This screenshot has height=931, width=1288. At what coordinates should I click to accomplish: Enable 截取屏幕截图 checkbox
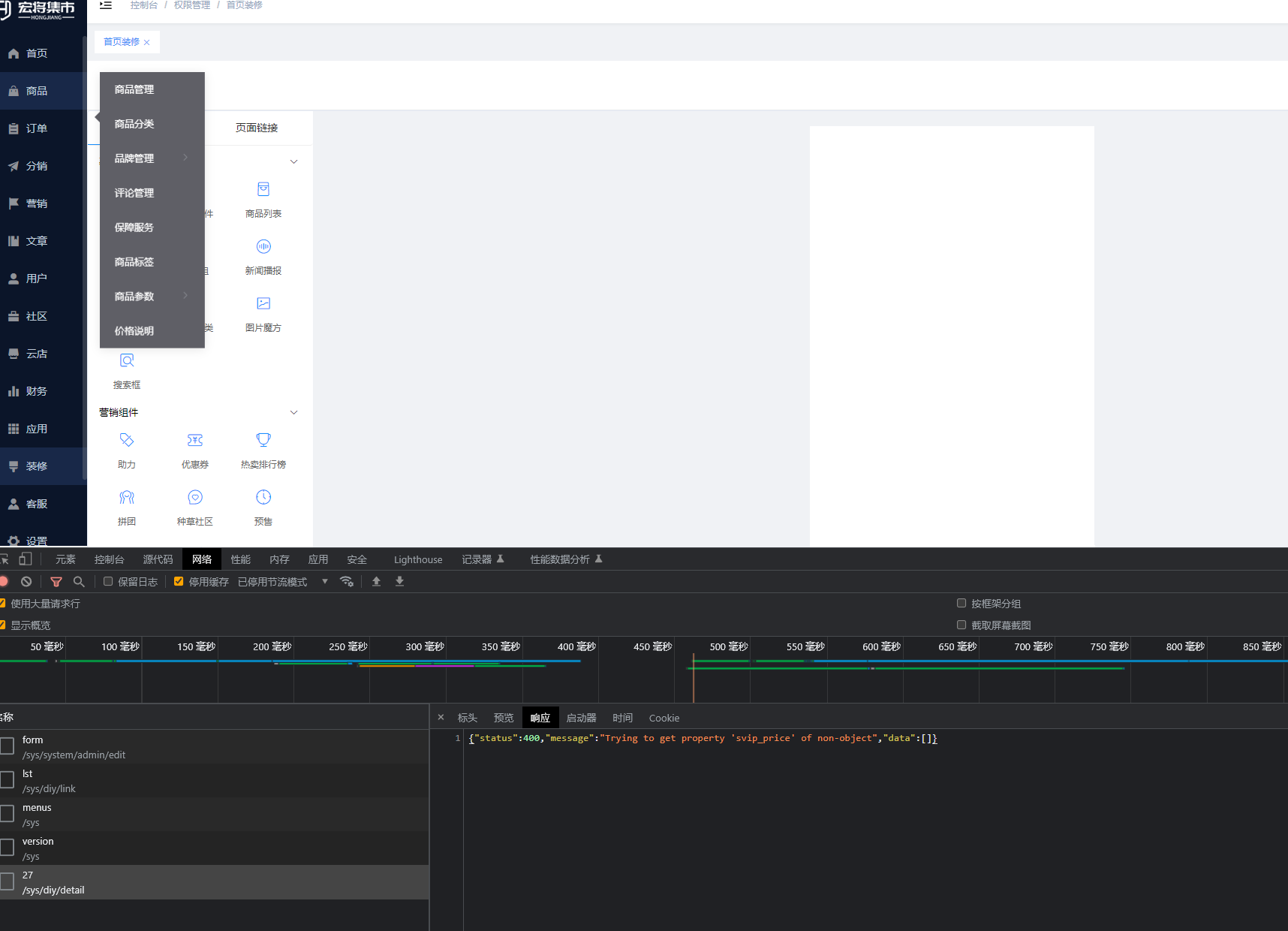pyautogui.click(x=961, y=625)
